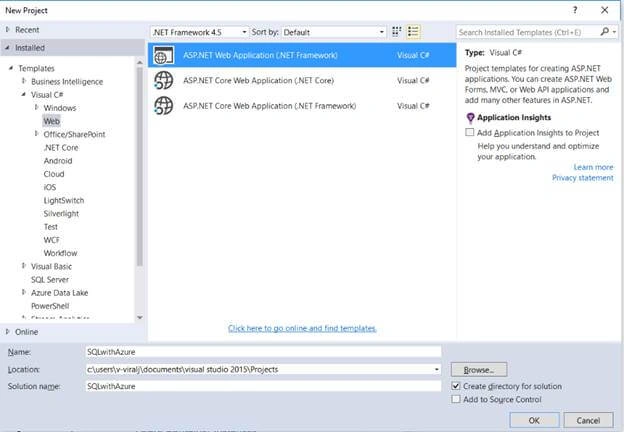The height and width of the screenshot is (432, 624).
Task: Open the Location path dropdown arrow
Action: tap(437, 369)
